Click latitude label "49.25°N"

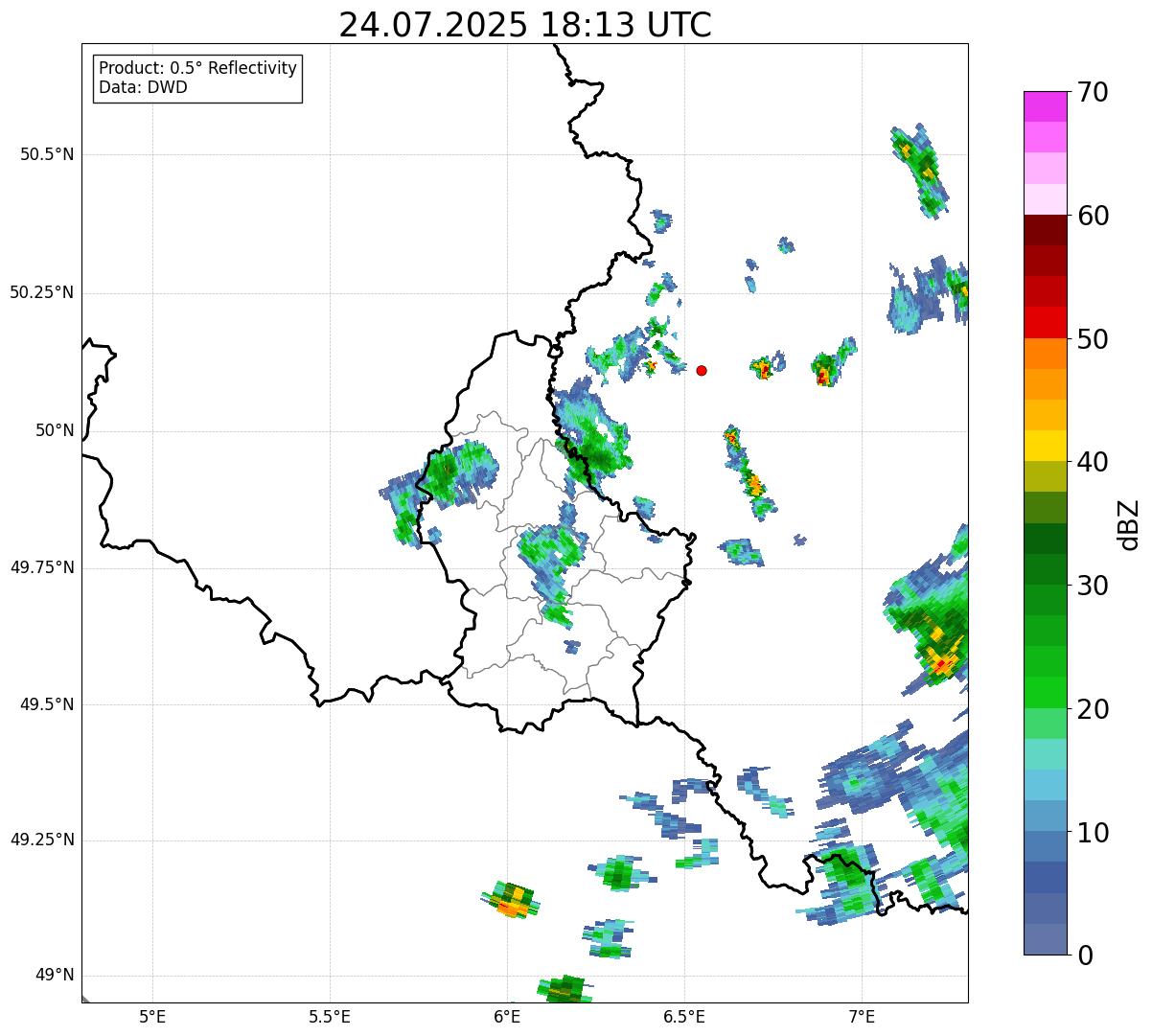coord(41,840)
